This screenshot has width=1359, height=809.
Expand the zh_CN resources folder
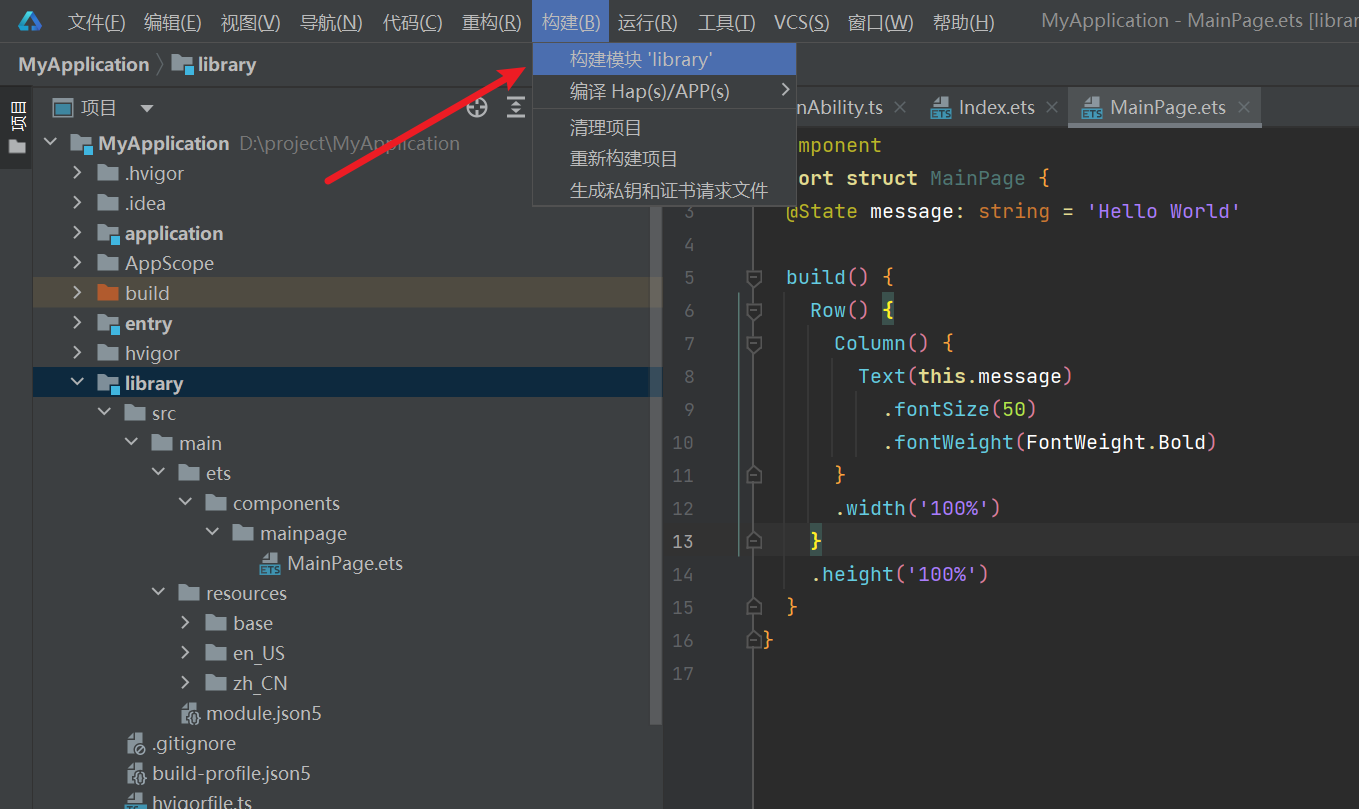coord(186,683)
